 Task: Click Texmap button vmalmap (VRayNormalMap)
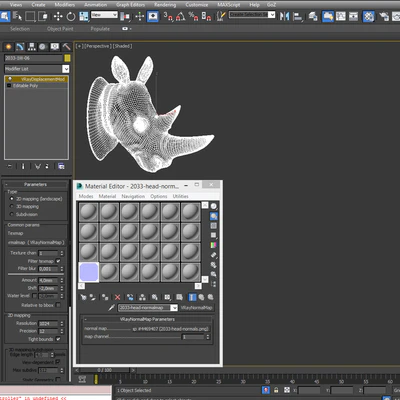point(36,242)
